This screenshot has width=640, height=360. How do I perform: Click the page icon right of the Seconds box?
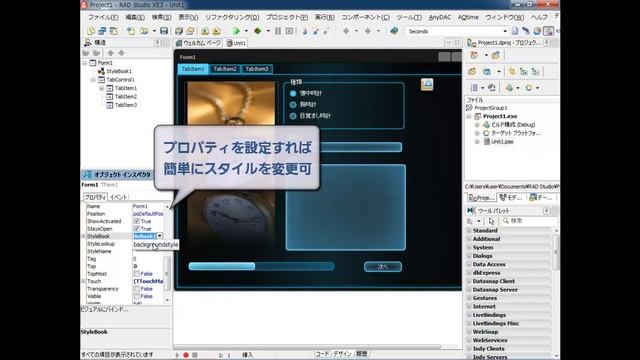pyautogui.click(x=515, y=31)
